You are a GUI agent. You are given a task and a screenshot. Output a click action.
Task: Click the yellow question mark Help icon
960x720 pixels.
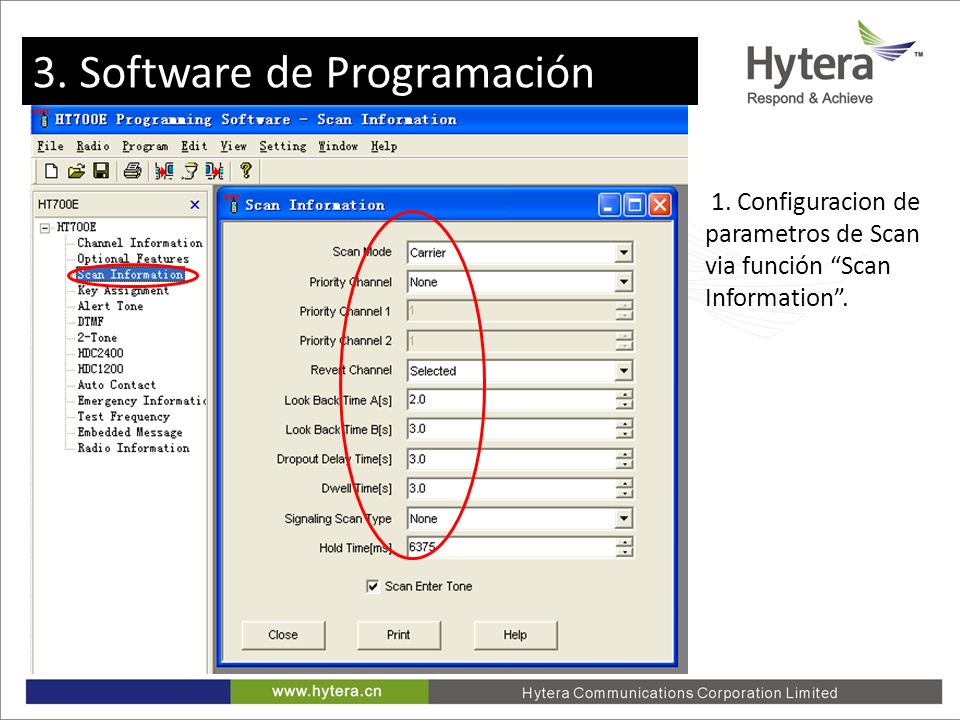coord(246,170)
